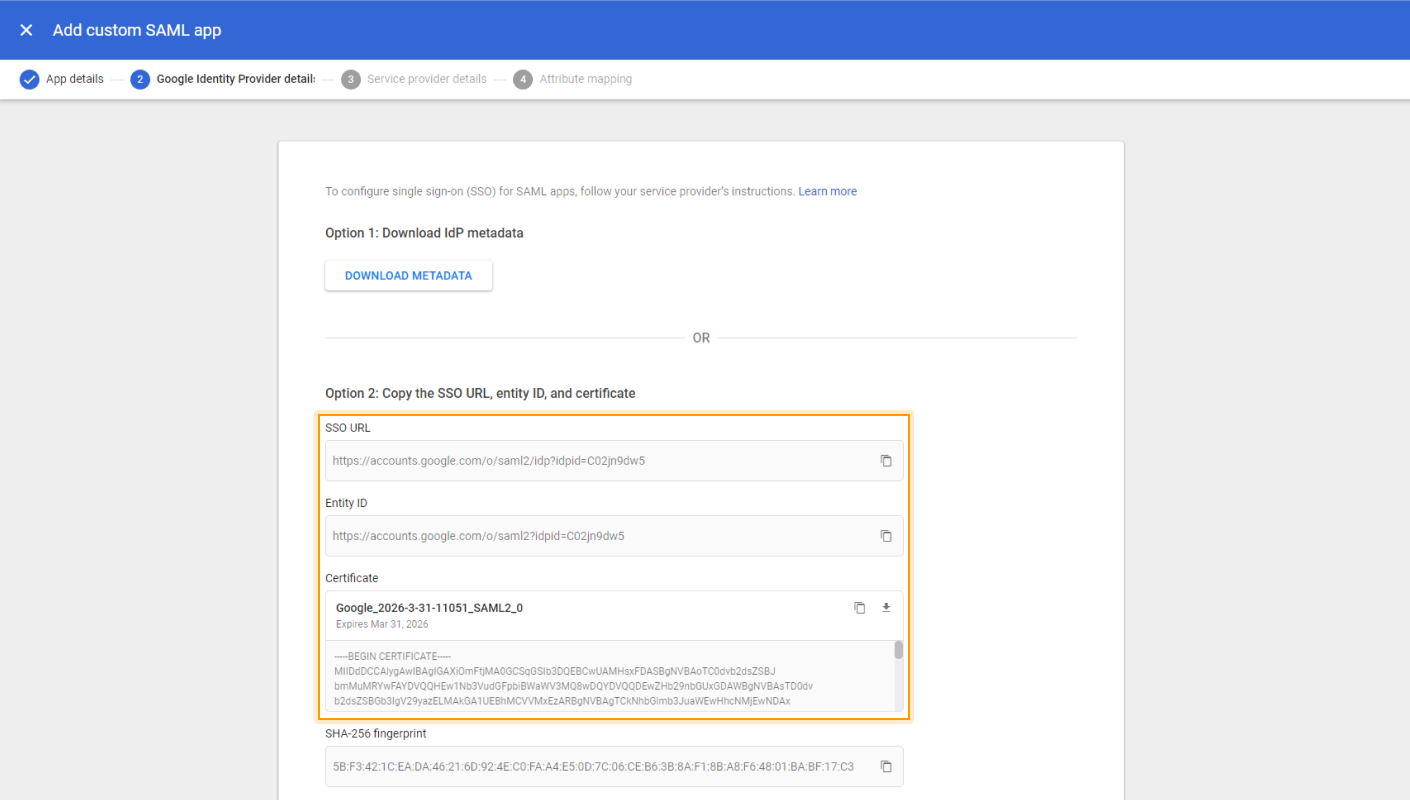Click the step 3 number icon
1410x800 pixels.
pyautogui.click(x=351, y=79)
